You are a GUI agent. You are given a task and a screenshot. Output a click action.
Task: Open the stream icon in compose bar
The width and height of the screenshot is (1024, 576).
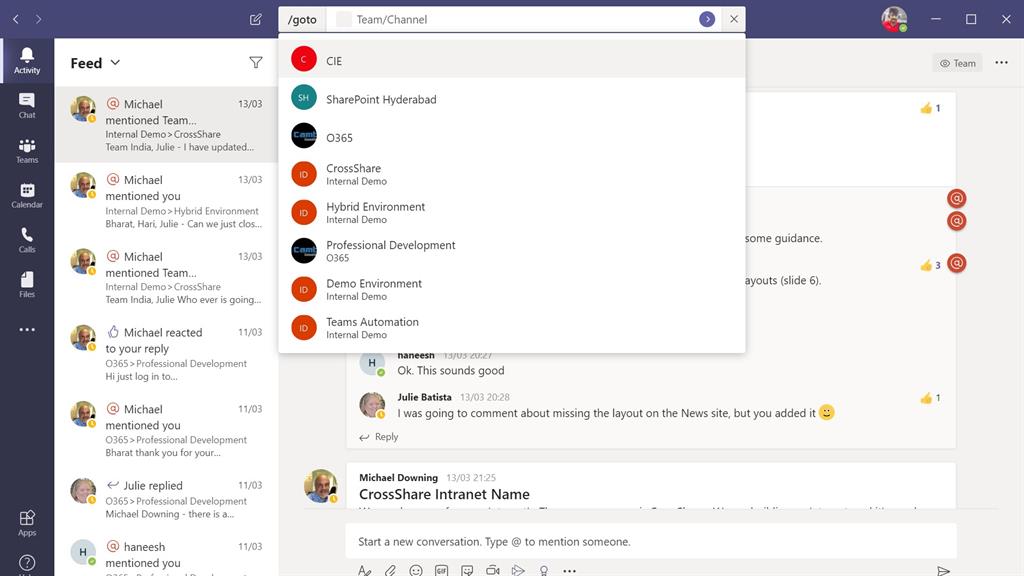click(518, 571)
